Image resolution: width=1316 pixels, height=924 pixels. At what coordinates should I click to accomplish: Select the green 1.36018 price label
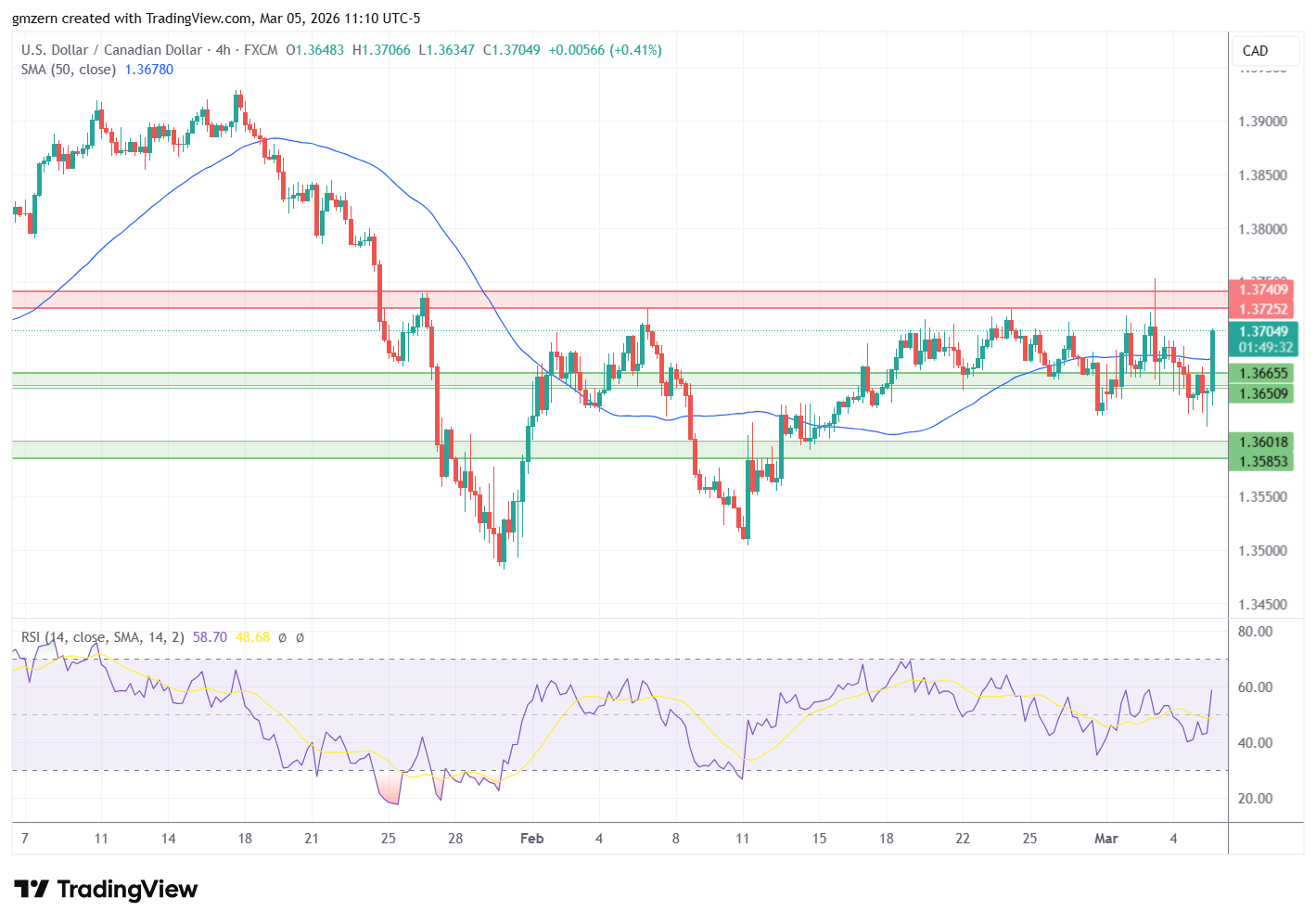pyautogui.click(x=1260, y=442)
